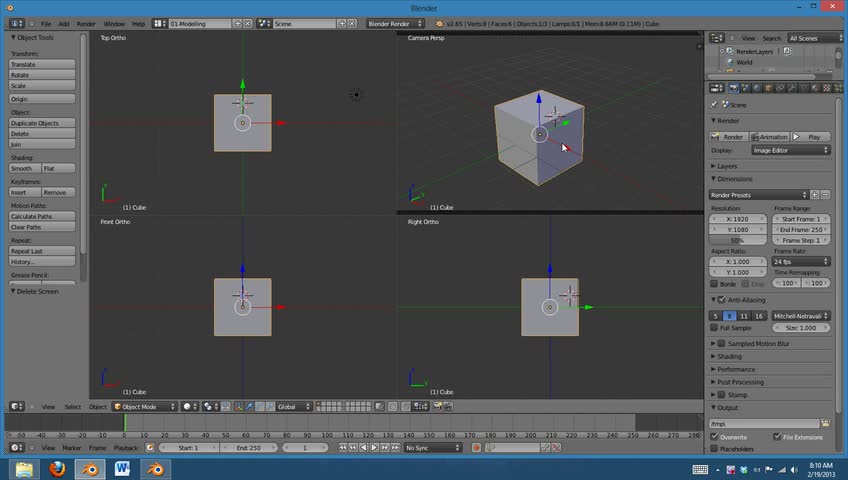Enable the Full Sample checkbox
This screenshot has height=480, width=848.
click(x=715, y=328)
